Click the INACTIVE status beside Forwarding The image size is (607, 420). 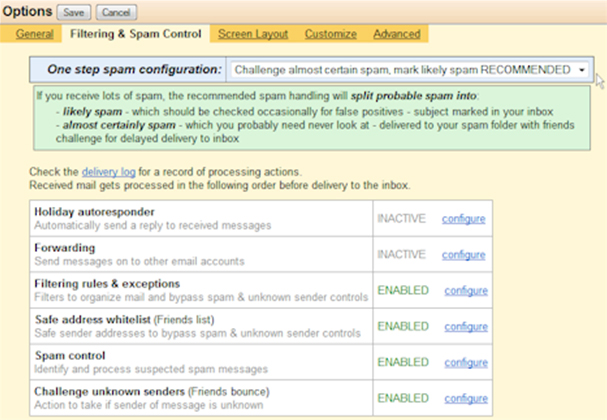click(x=402, y=255)
